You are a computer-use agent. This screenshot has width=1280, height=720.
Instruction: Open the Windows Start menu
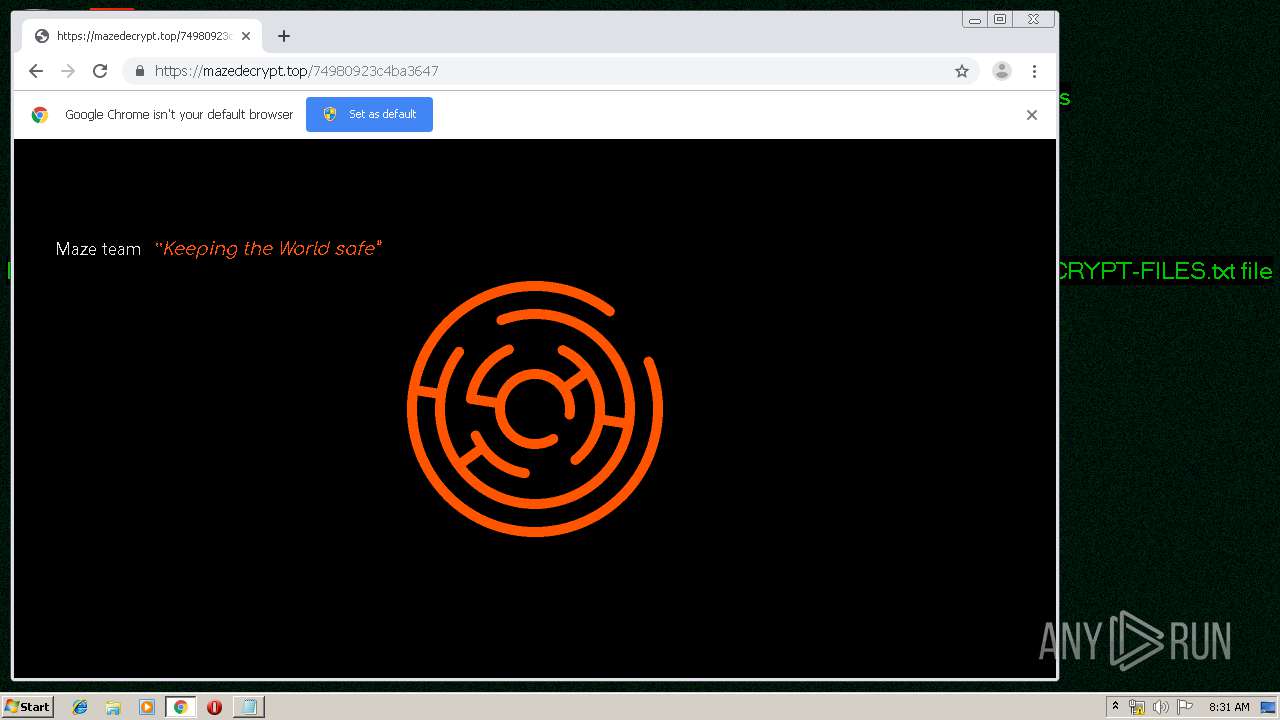(27, 707)
